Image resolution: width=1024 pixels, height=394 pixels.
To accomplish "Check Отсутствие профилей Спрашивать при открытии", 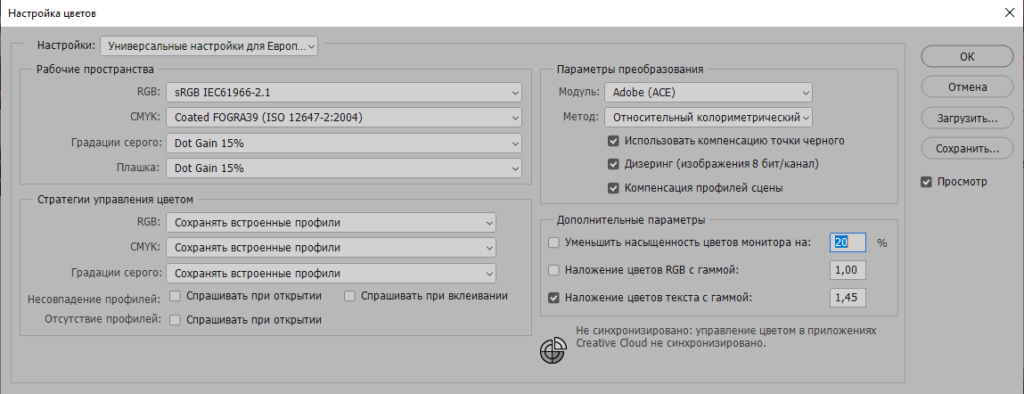I will (x=174, y=320).
